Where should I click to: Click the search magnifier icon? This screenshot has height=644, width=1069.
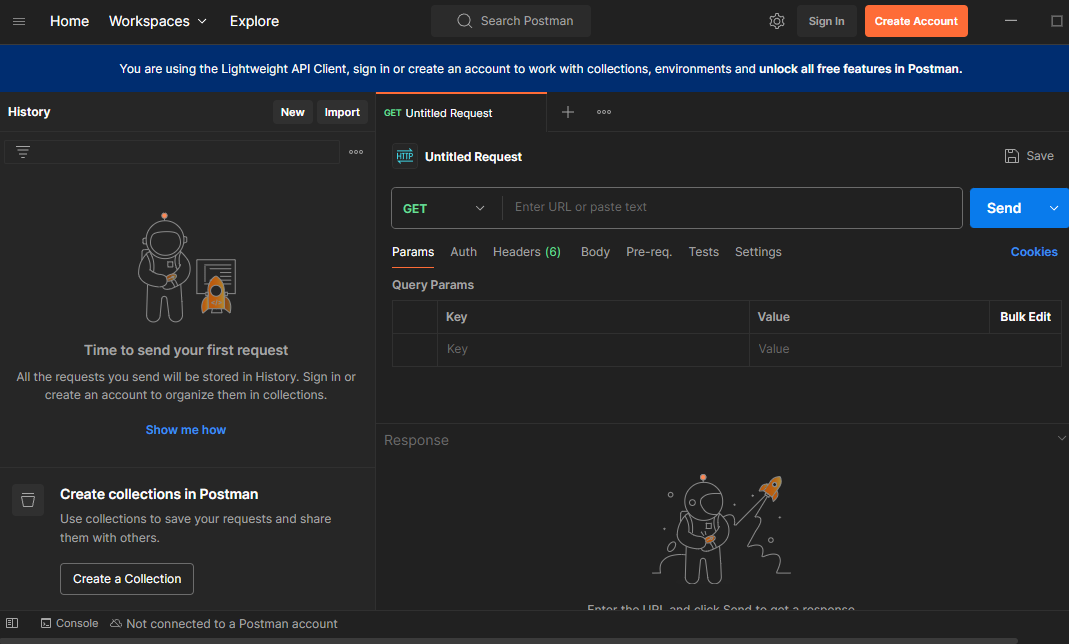point(464,21)
